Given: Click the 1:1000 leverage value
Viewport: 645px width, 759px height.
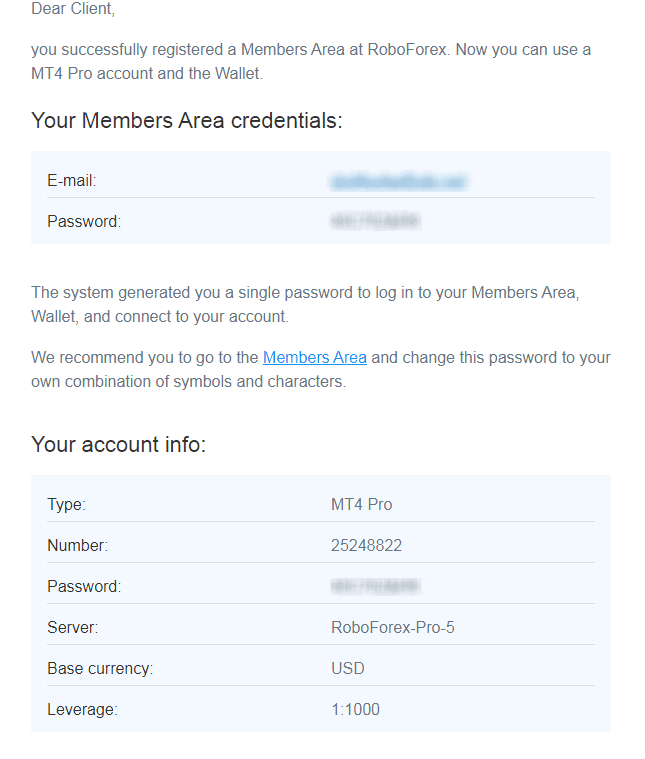Looking at the screenshot, I should click(x=355, y=710).
